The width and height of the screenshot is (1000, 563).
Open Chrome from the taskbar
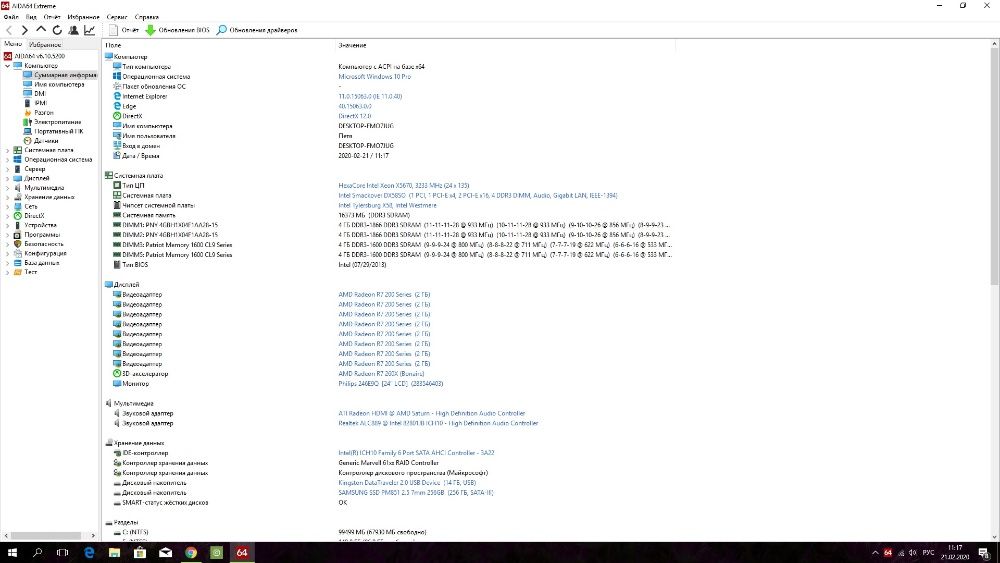(x=191, y=553)
